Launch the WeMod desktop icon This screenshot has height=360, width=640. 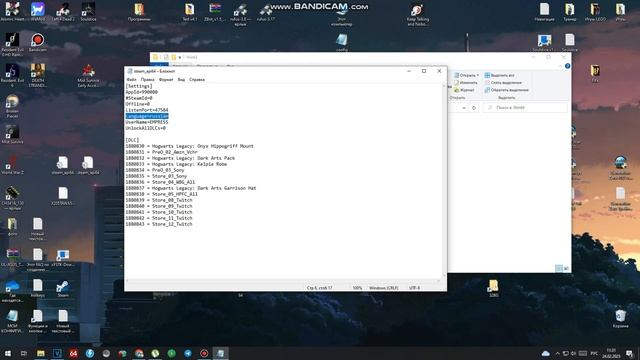(38, 11)
